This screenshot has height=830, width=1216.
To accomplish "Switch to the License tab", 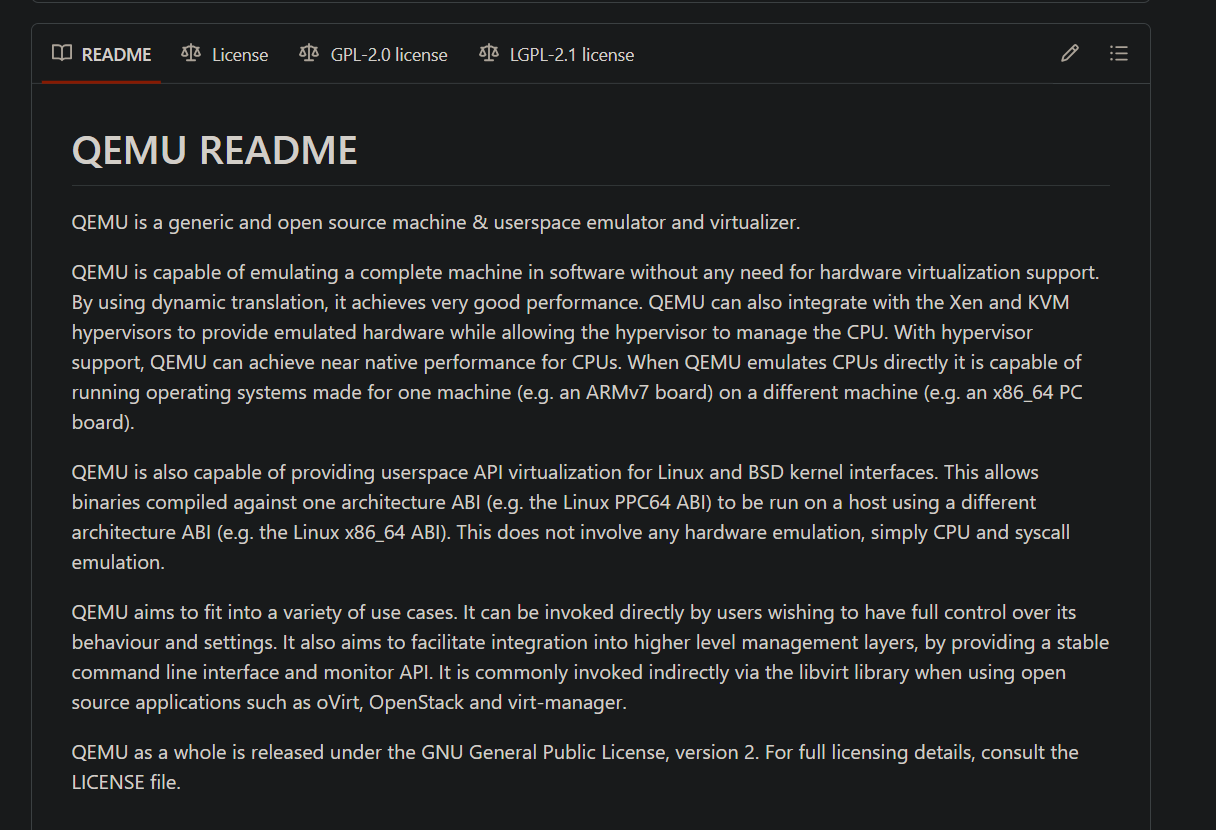I will tap(225, 54).
